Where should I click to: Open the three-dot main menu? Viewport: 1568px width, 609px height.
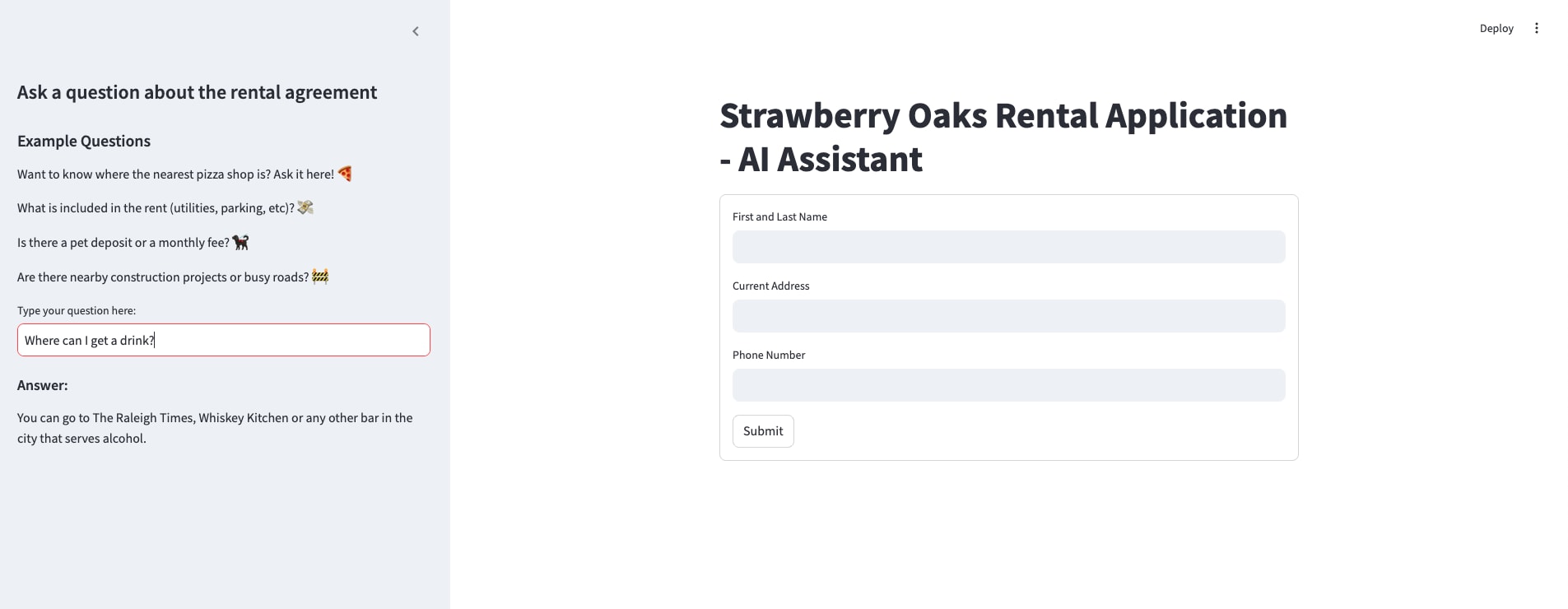pyautogui.click(x=1536, y=28)
